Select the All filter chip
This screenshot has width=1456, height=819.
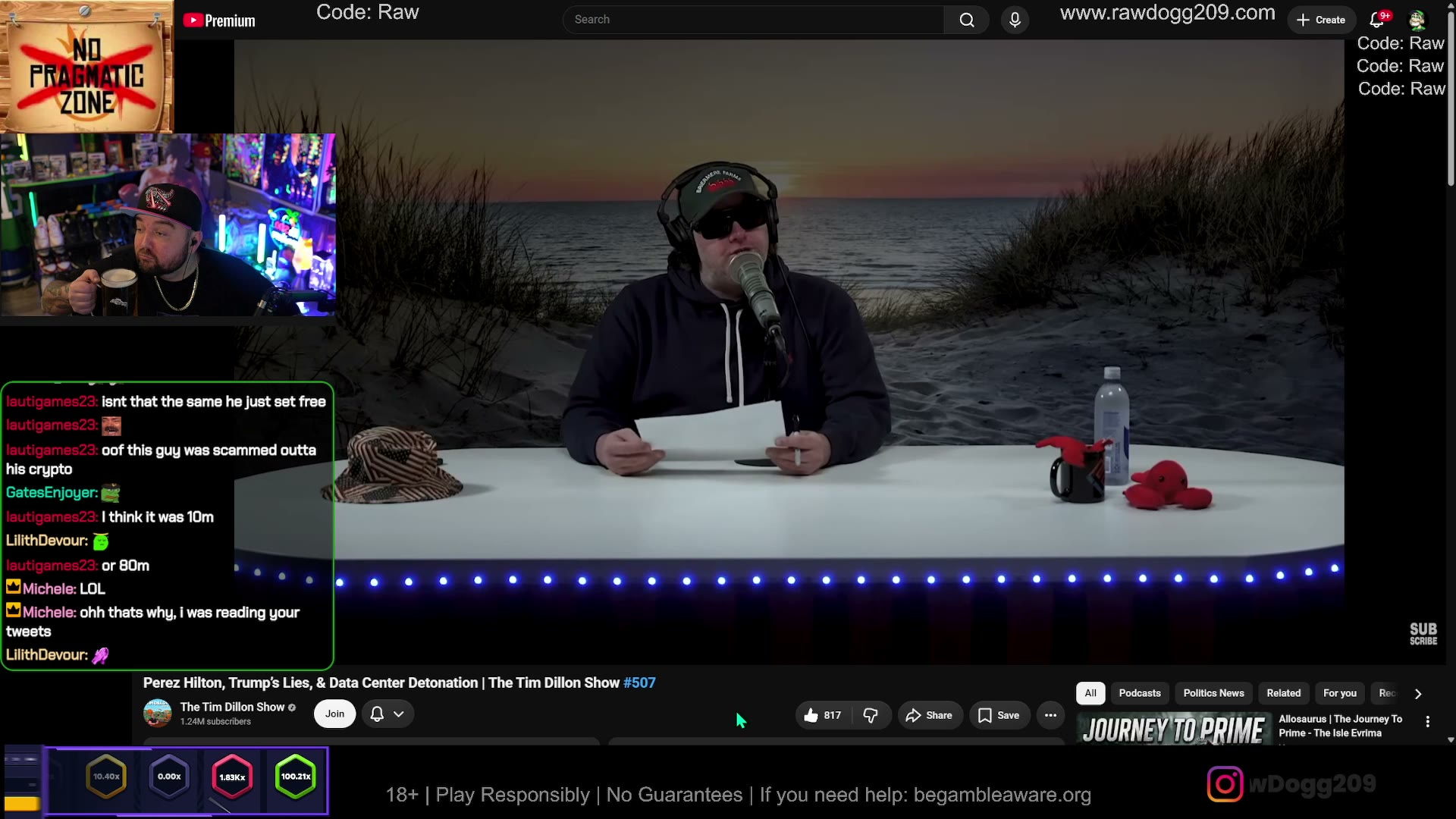click(x=1090, y=693)
